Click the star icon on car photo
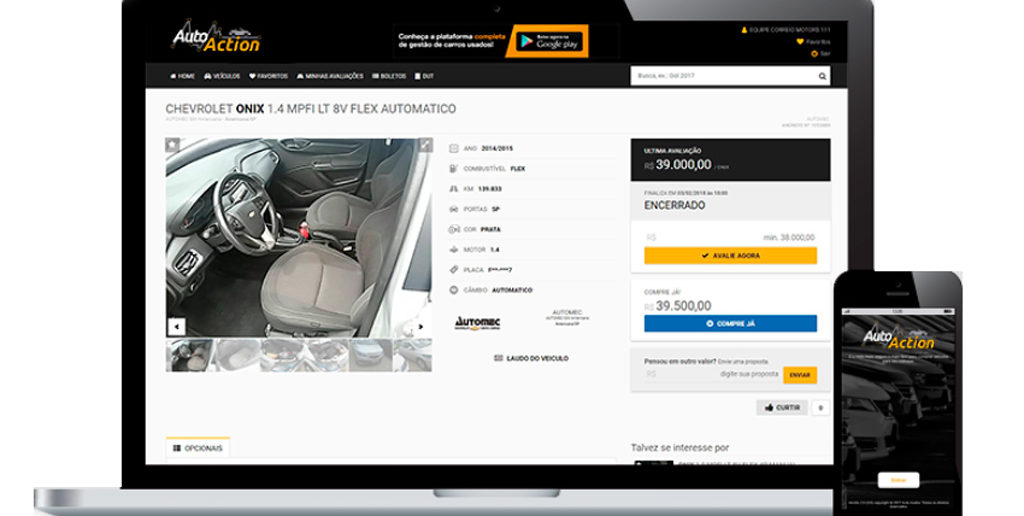Screen dimensions: 1024x516 coord(173,145)
